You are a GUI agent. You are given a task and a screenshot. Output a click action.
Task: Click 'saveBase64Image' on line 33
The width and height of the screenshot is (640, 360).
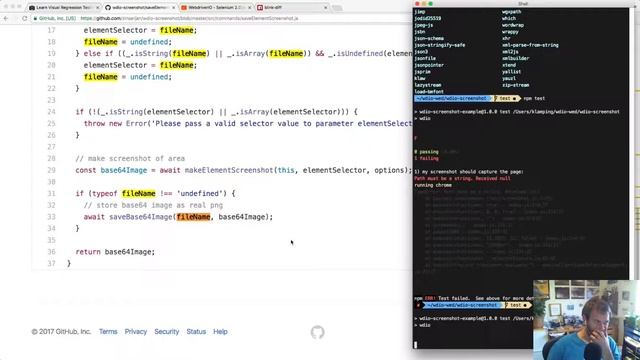coord(140,217)
